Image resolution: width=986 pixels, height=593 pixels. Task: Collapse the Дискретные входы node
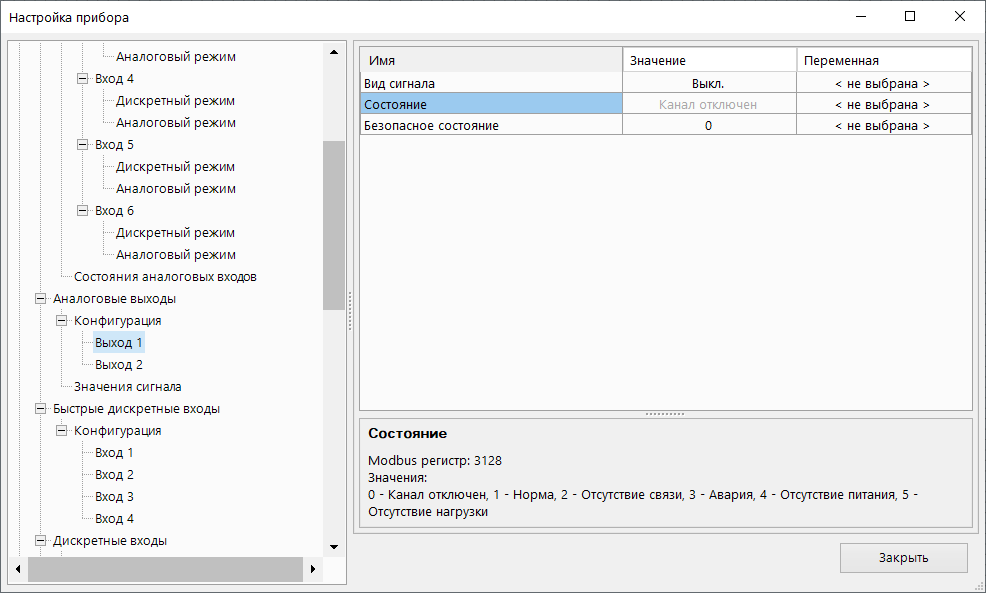(x=41, y=541)
